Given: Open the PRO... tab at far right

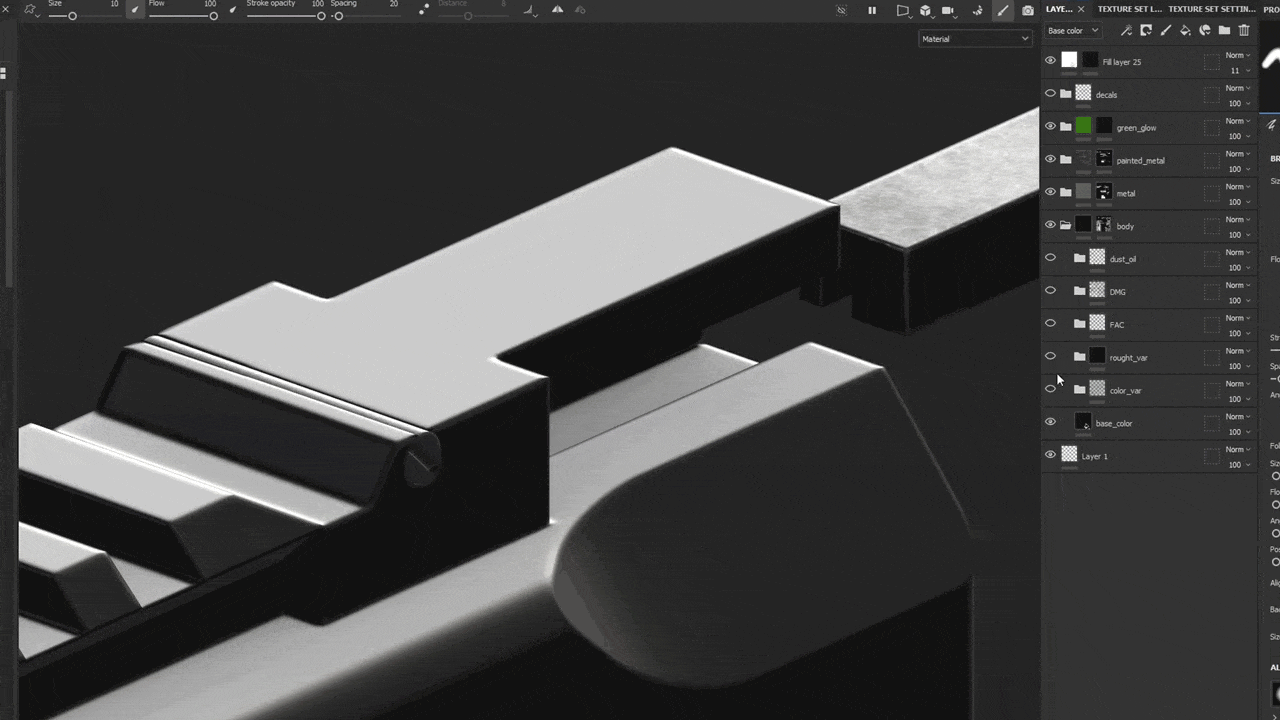Looking at the screenshot, I should tap(1271, 9).
